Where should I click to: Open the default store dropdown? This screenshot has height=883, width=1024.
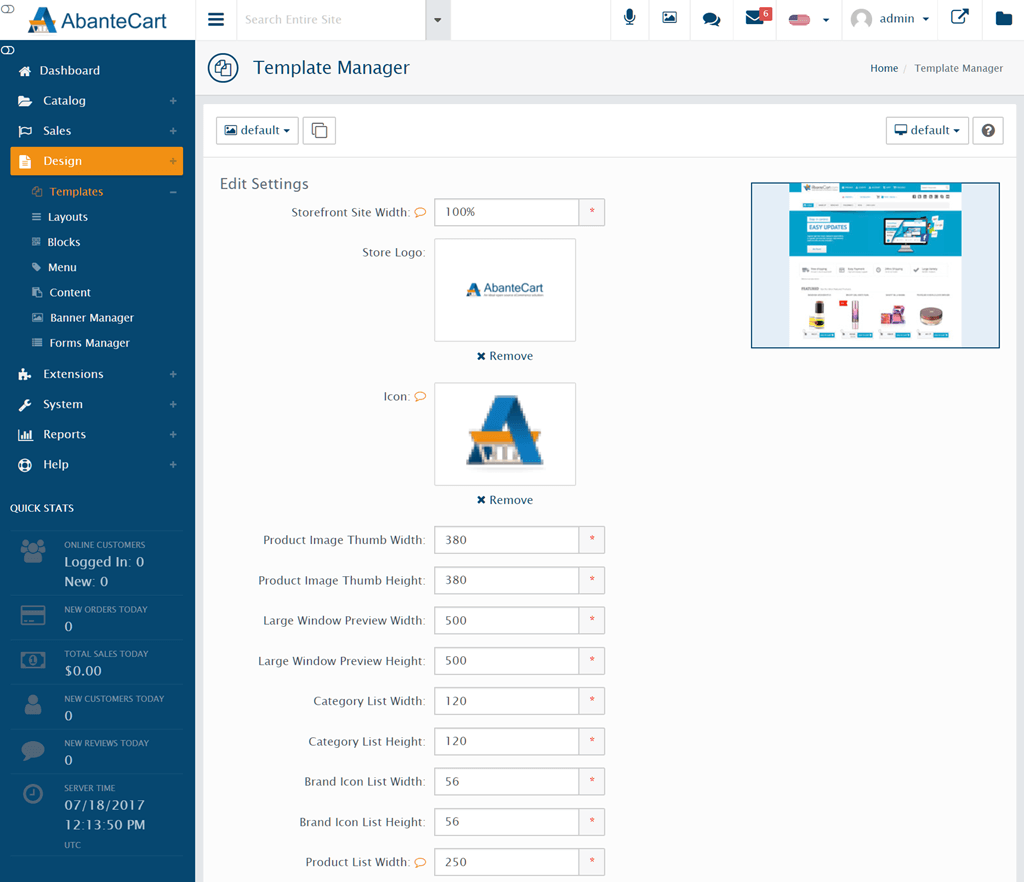pos(927,131)
